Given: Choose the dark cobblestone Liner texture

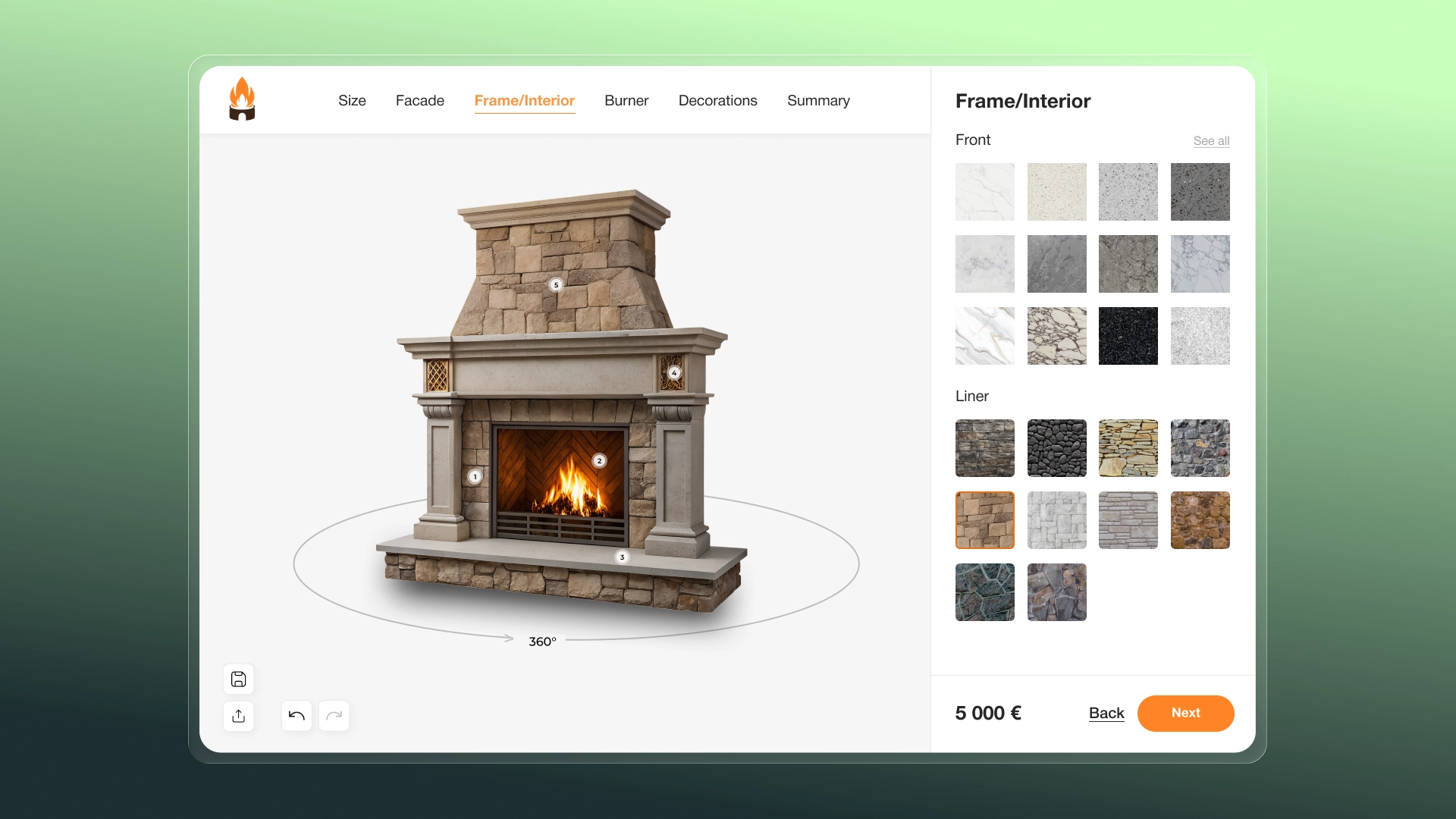Looking at the screenshot, I should 1056,448.
